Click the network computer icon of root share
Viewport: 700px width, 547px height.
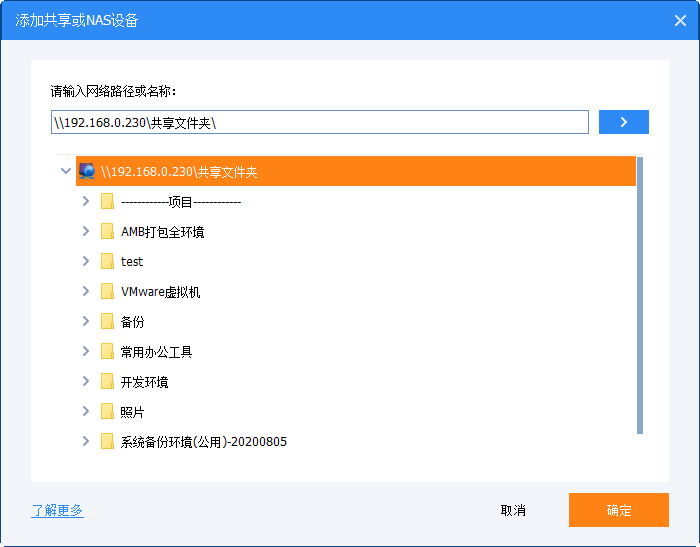pyautogui.click(x=87, y=171)
